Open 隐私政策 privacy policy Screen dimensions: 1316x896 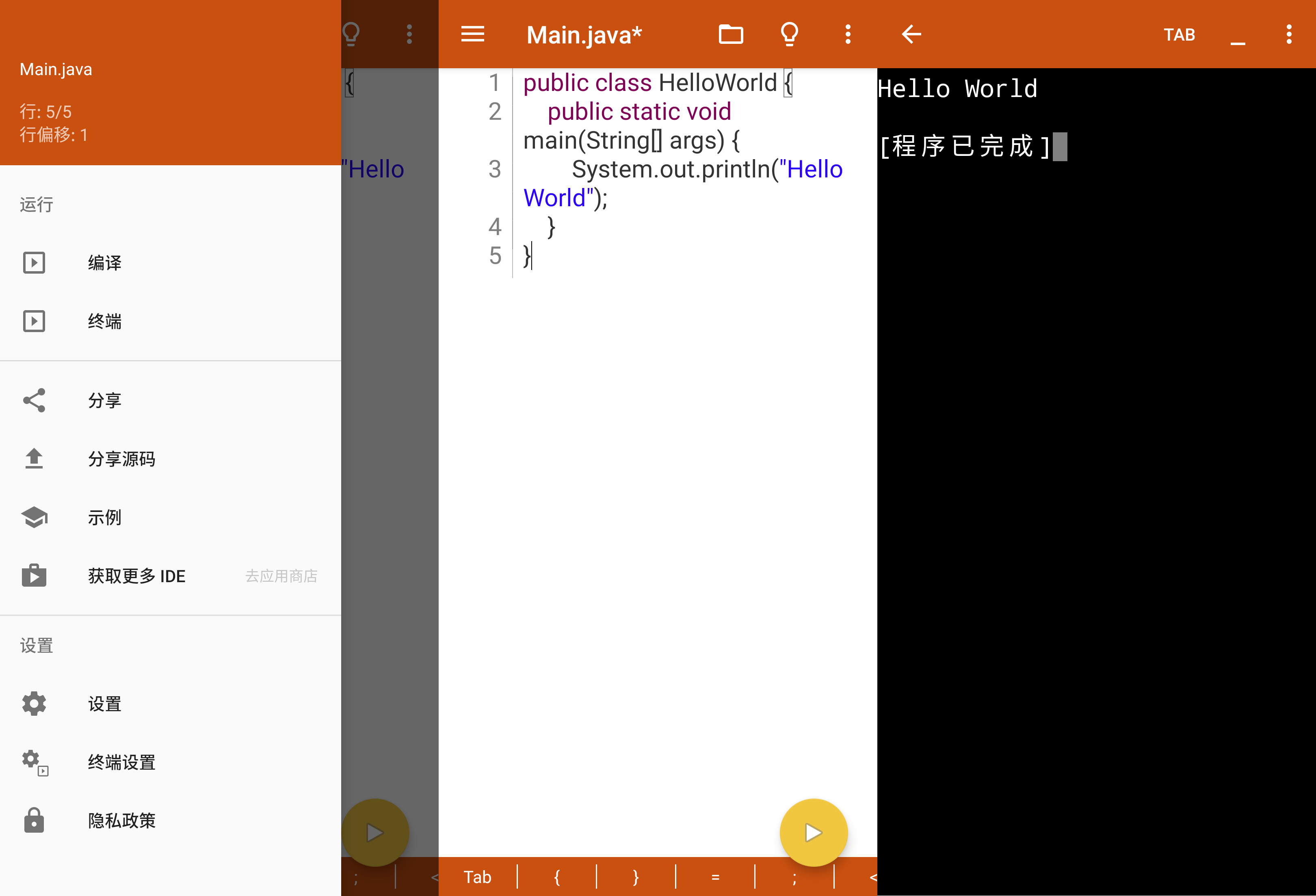[x=121, y=821]
